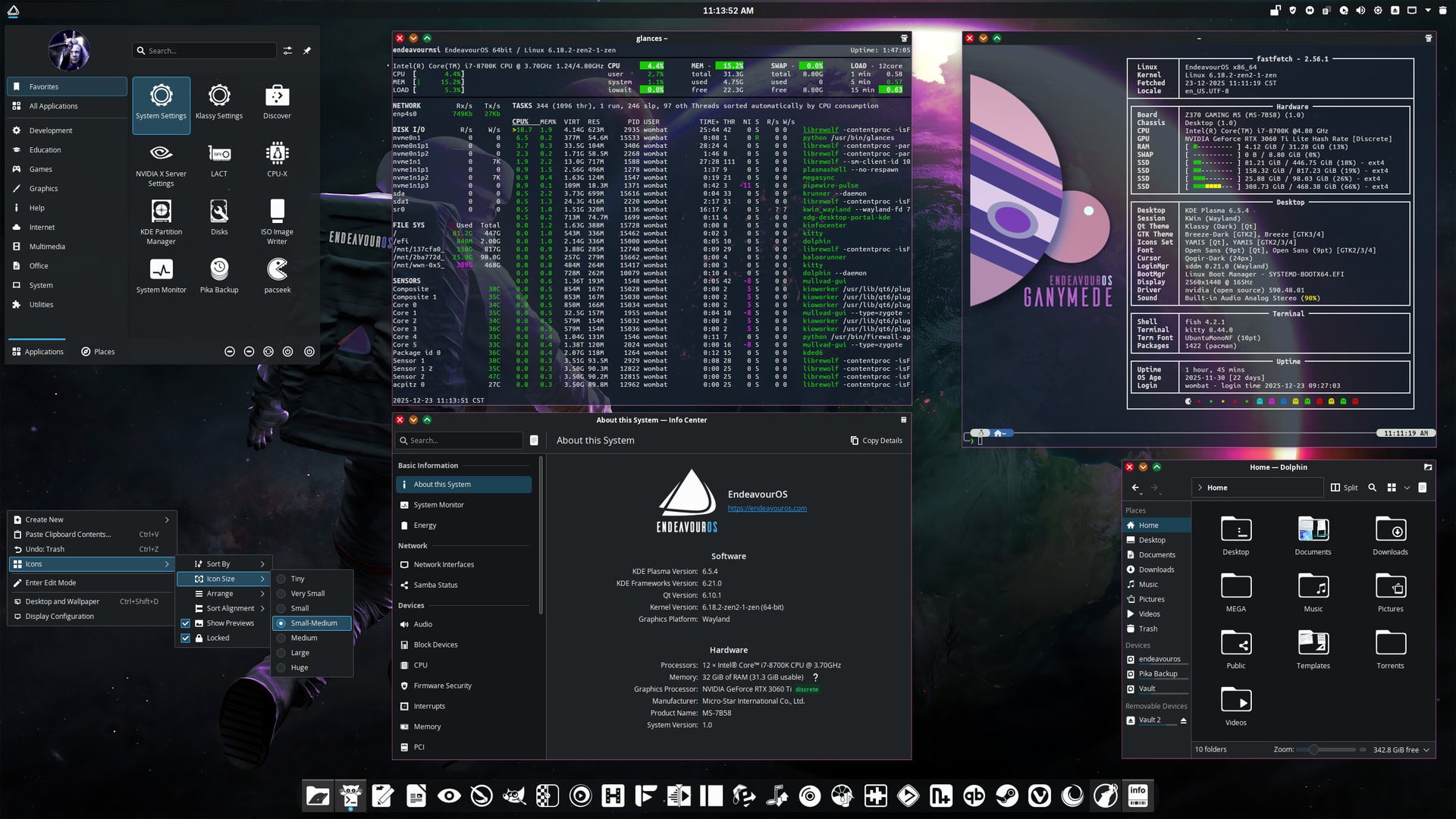Expand the Sort By submenu
The width and height of the screenshot is (1456, 819).
click(223, 564)
